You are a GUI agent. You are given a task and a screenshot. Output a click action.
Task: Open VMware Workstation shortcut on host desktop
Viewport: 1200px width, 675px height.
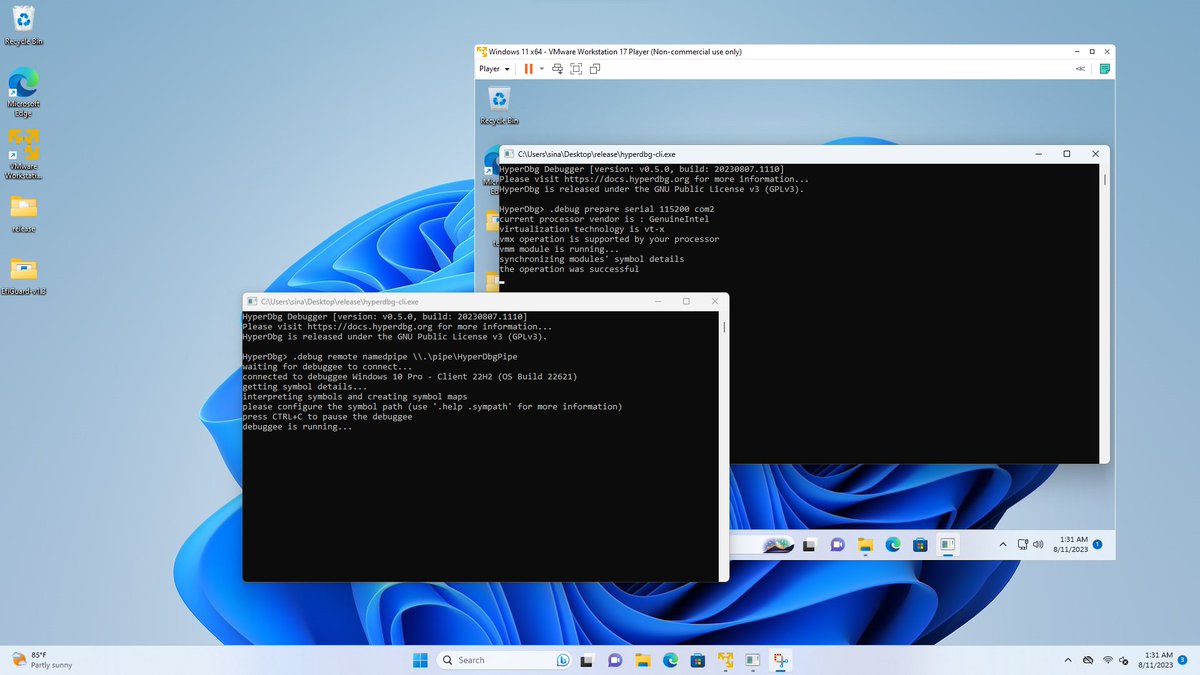(x=23, y=154)
